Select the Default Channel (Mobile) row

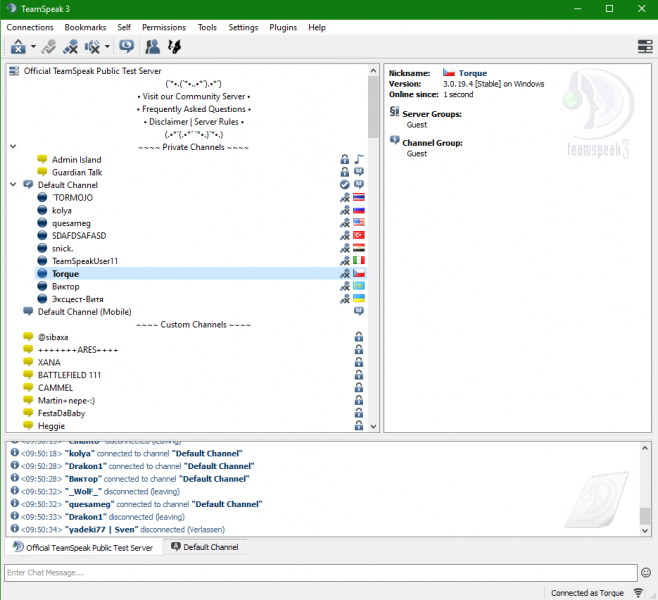pos(84,312)
